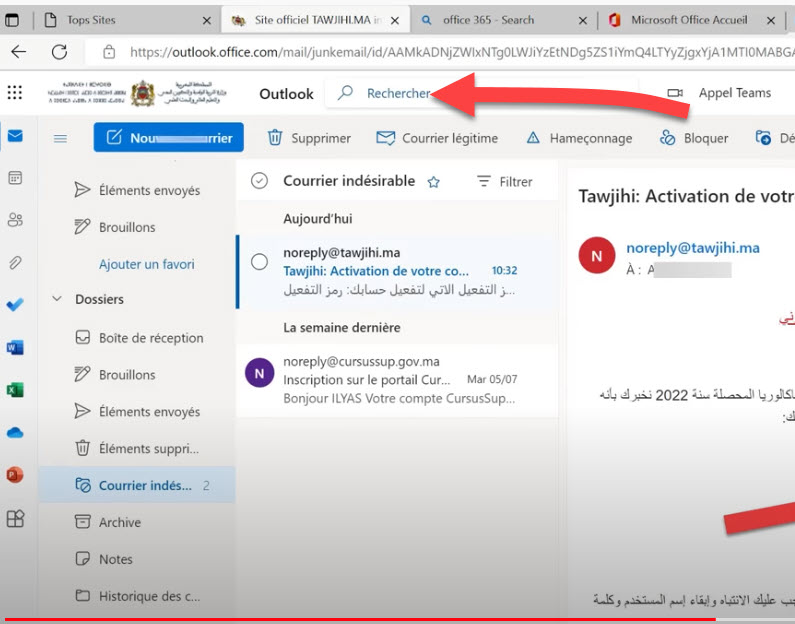Open the Files attachments paperclip icon
This screenshot has height=624, width=795.
[15, 263]
